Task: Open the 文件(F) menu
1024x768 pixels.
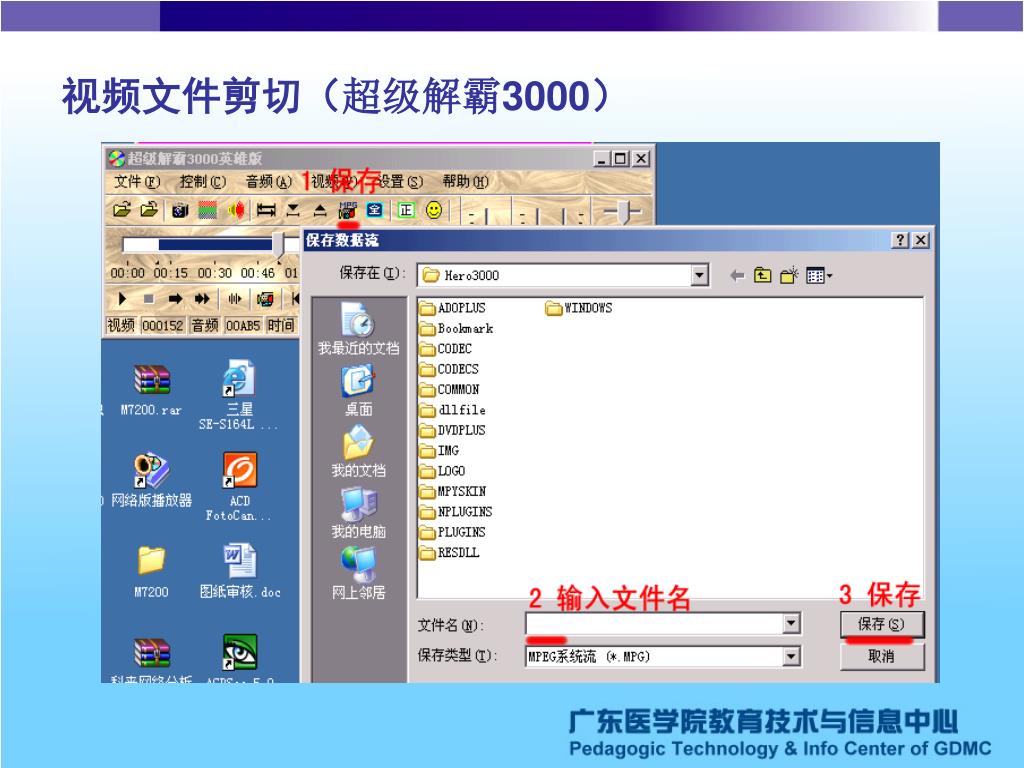Action: [137, 182]
